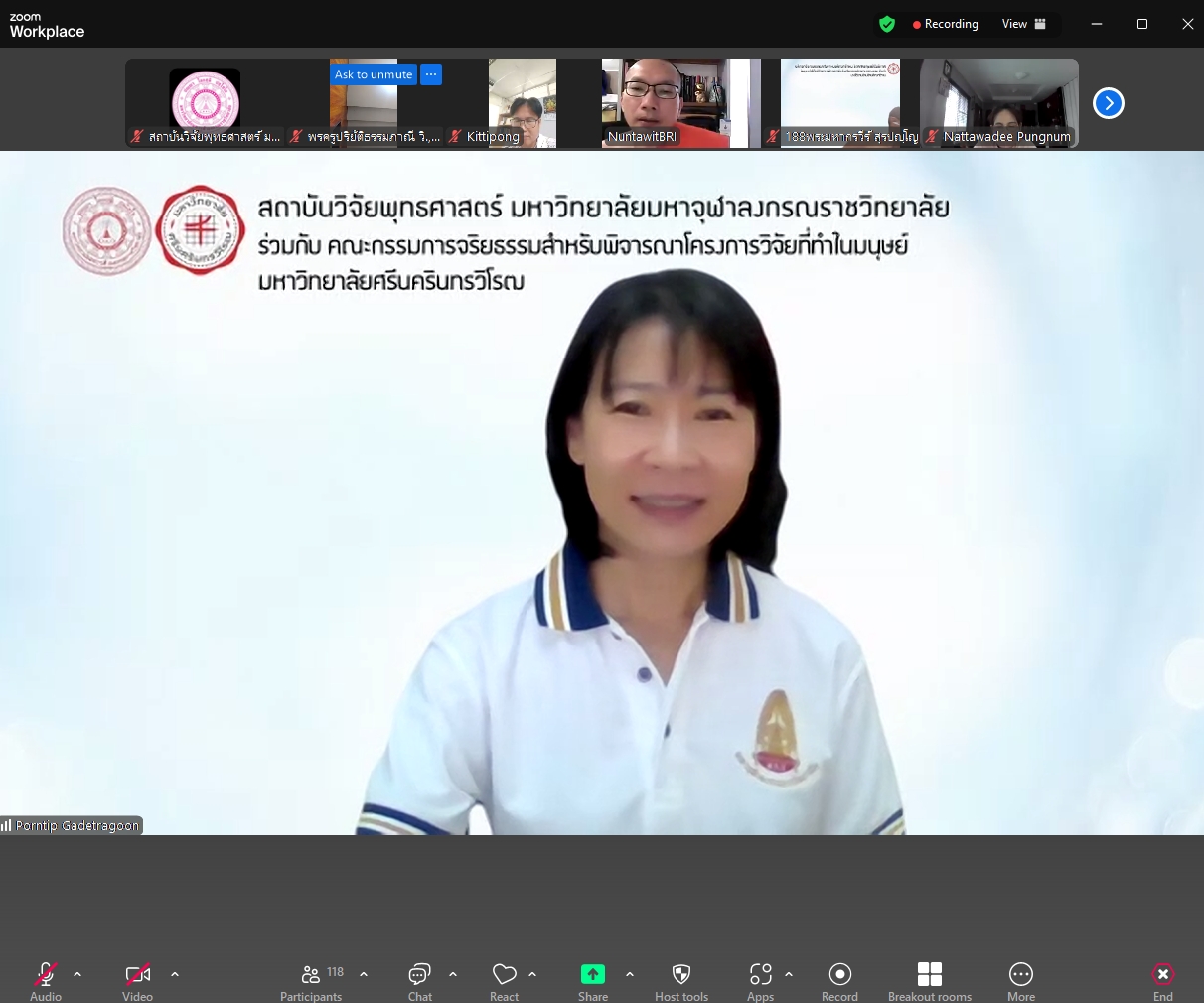Screen dimensions: 1204x1003
Task: Open Apps icon in toolbar
Action: [761, 974]
